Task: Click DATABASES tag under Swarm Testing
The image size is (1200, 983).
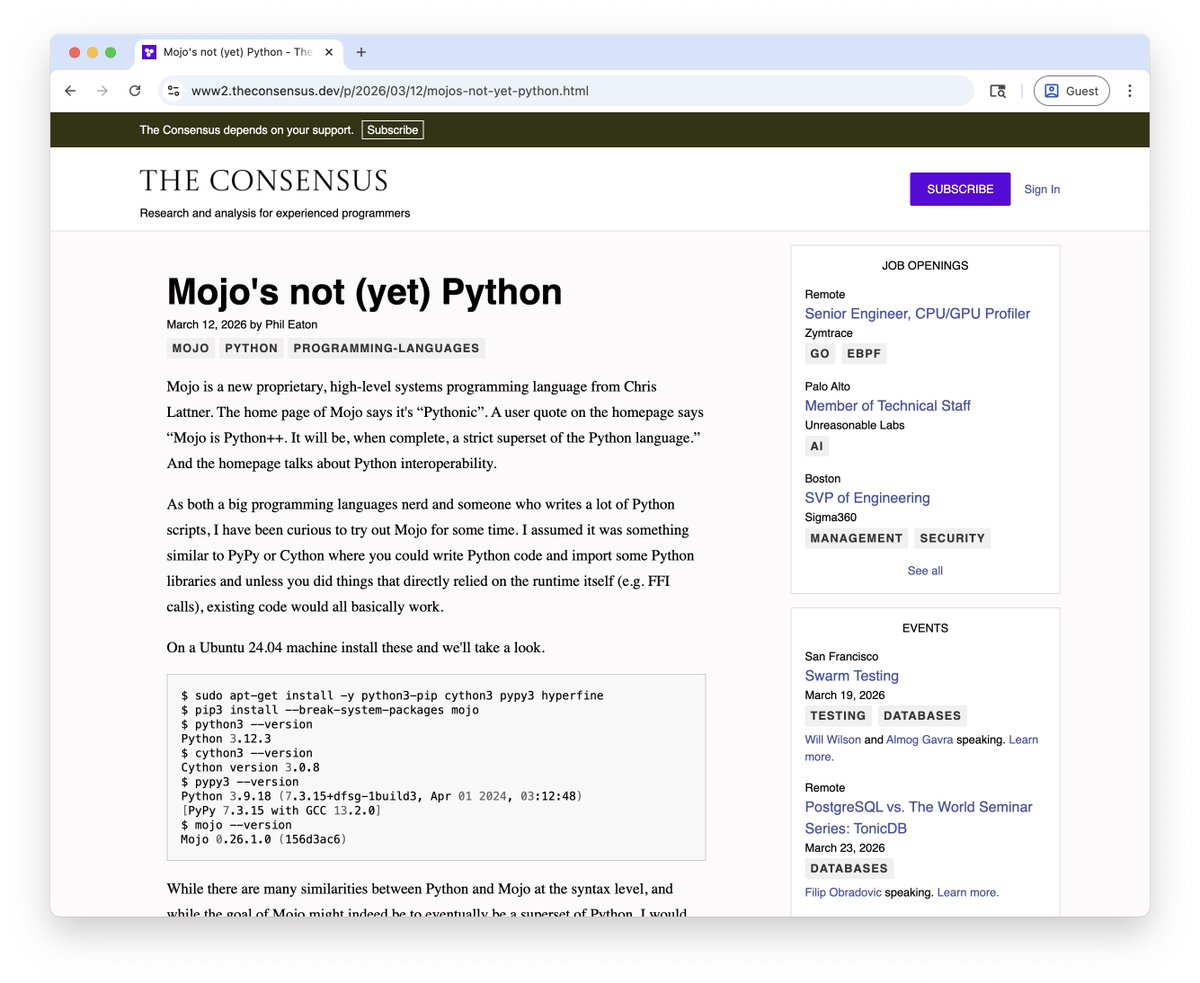Action: click(x=921, y=716)
